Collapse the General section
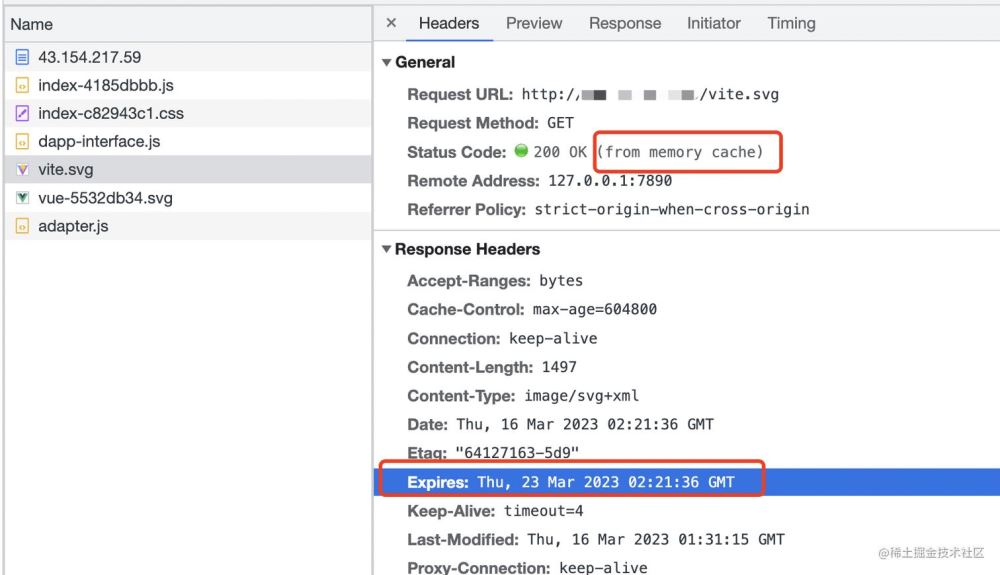Viewport: 1000px width, 575px height. click(386, 62)
